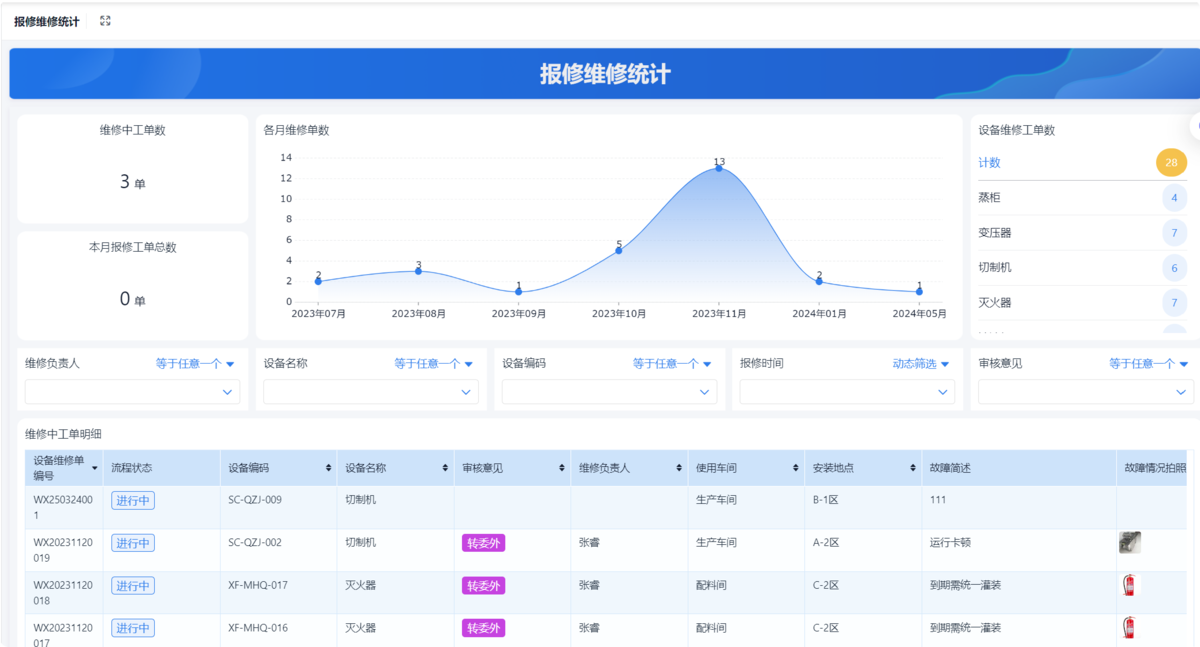
Task: Click the sort arrows on 设备名称 header
Action: tap(446, 467)
